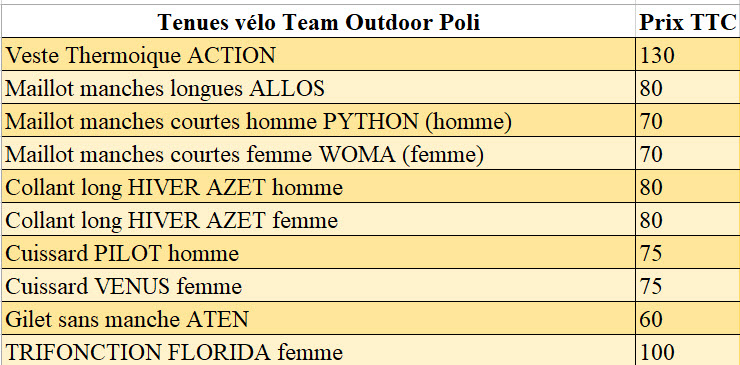Click the Collant long HIVER AZET femme cell
This screenshot has width=740, height=365.
[x=319, y=220]
